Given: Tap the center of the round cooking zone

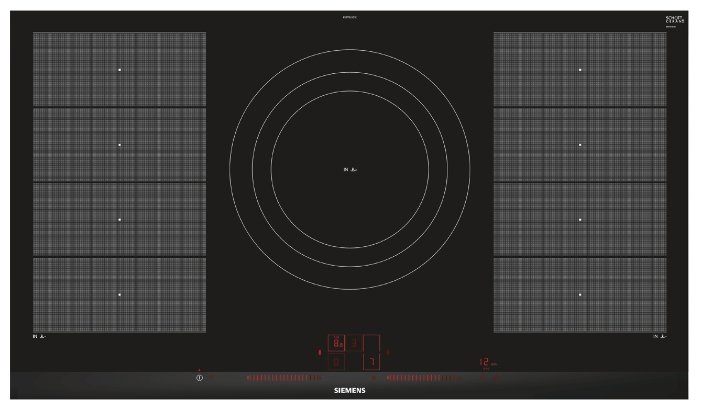Looking at the screenshot, I should click(349, 169).
